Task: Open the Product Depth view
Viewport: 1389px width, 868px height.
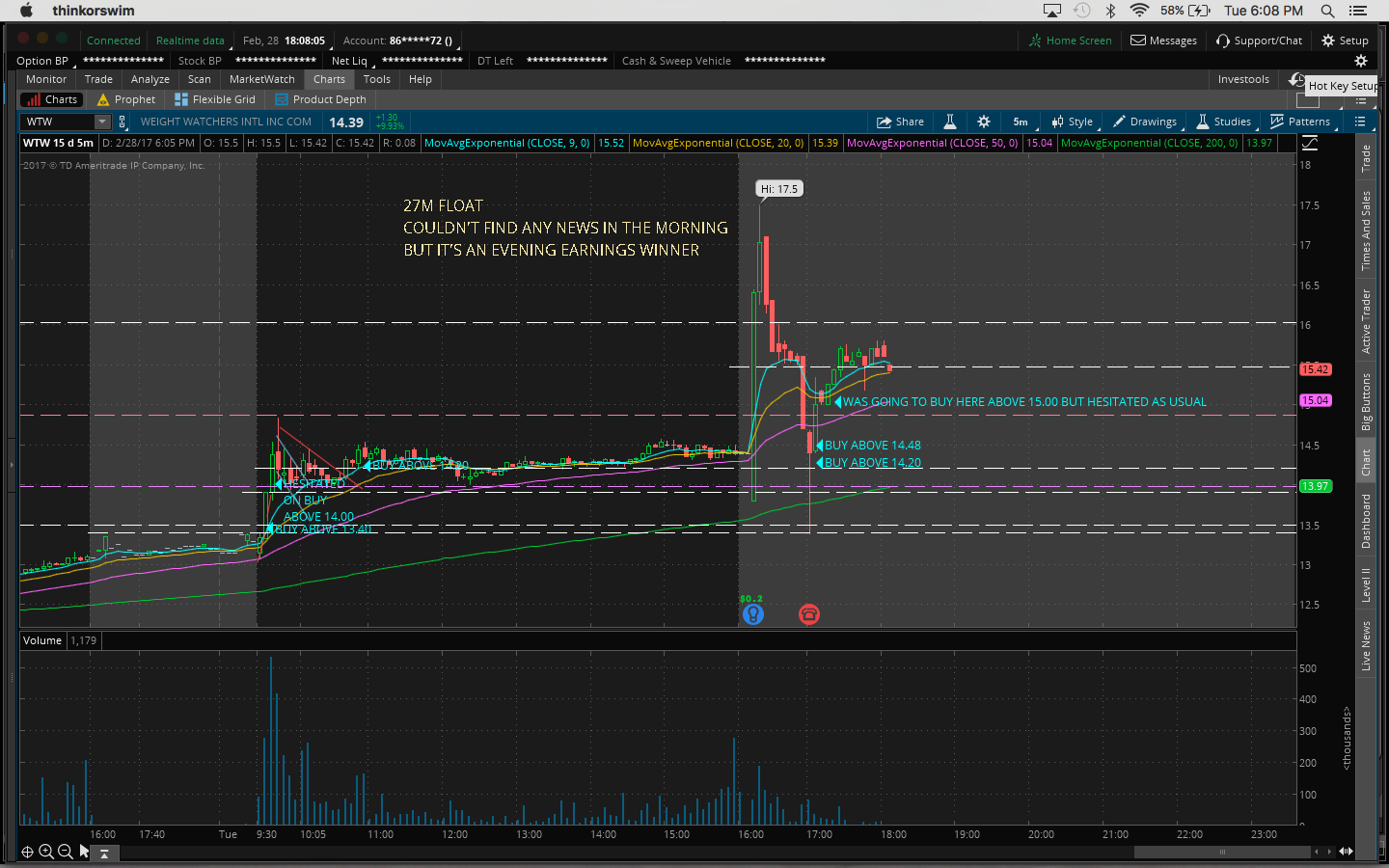Action: pos(320,99)
